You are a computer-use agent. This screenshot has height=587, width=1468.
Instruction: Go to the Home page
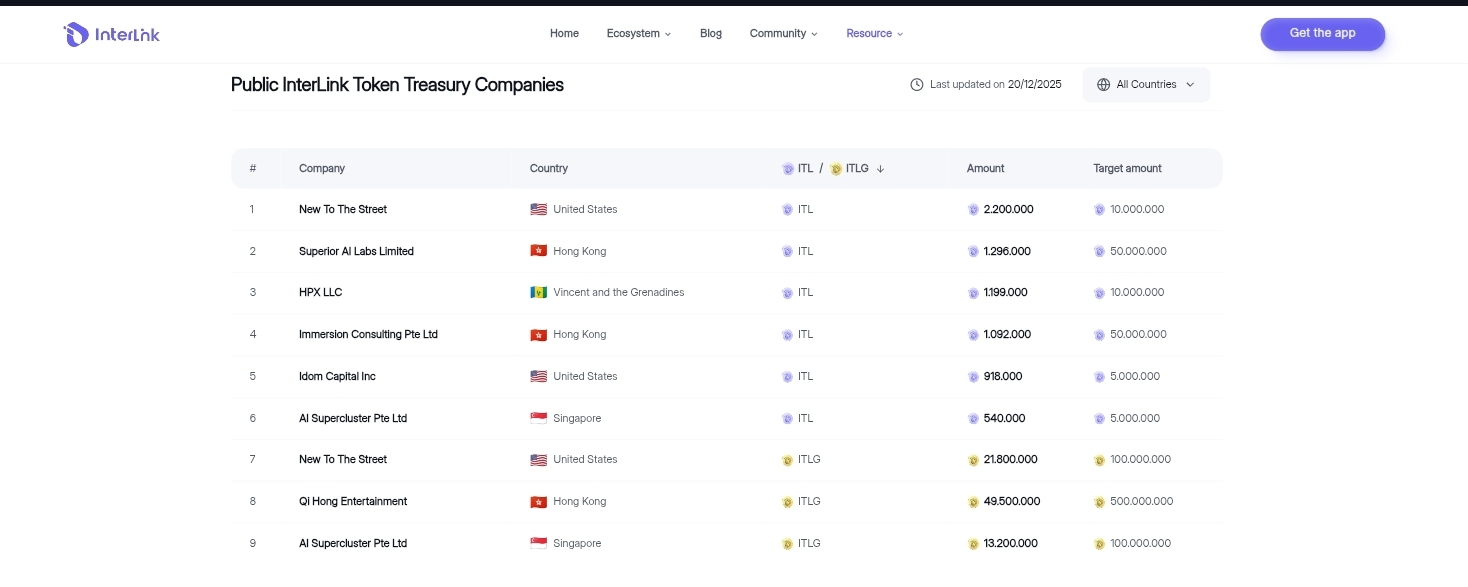point(564,34)
